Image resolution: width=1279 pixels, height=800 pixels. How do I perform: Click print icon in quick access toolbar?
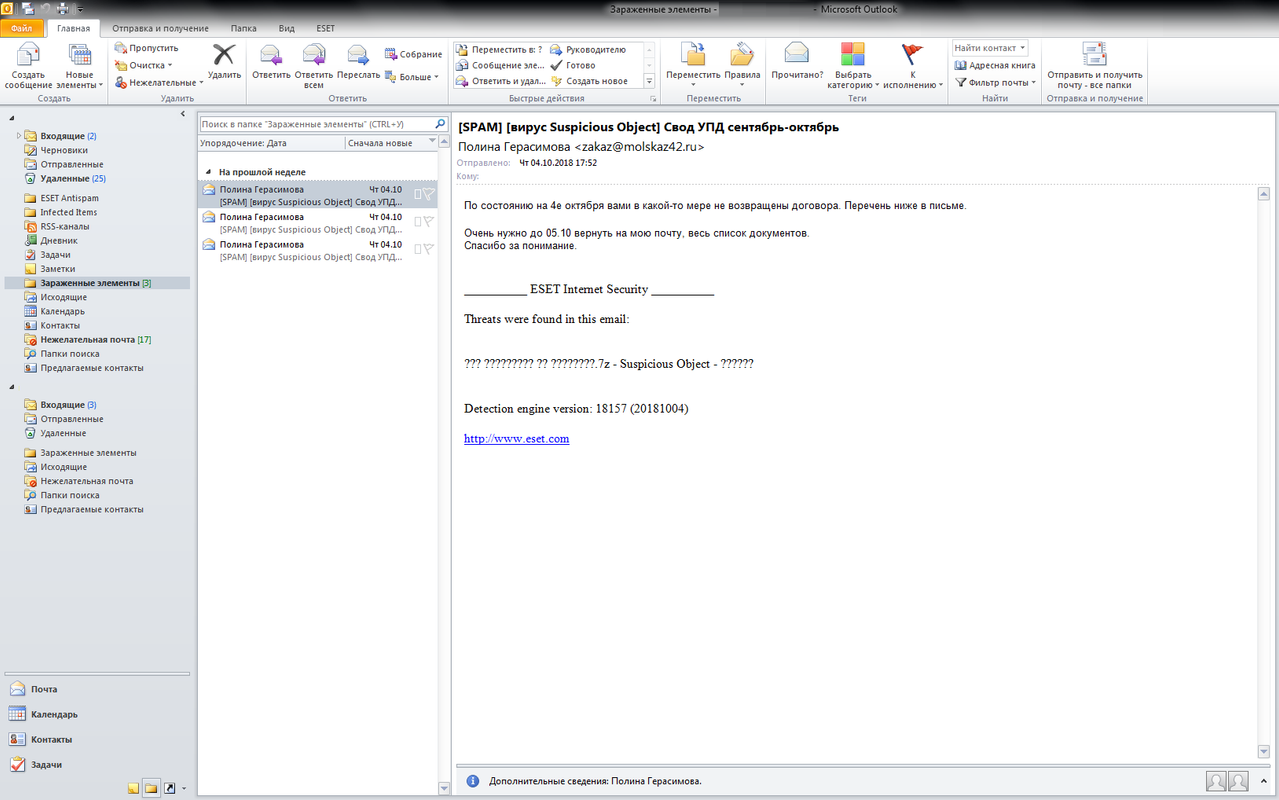(x=62, y=9)
